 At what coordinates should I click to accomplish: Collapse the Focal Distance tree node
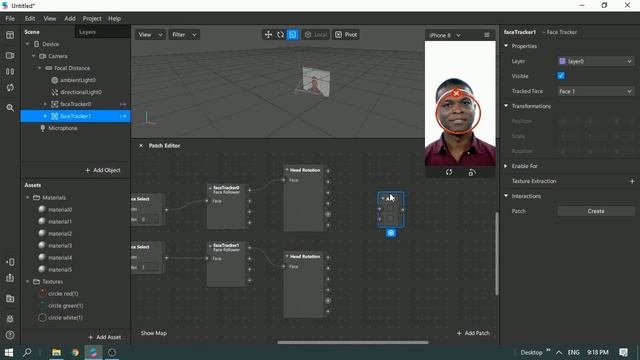(x=40, y=68)
